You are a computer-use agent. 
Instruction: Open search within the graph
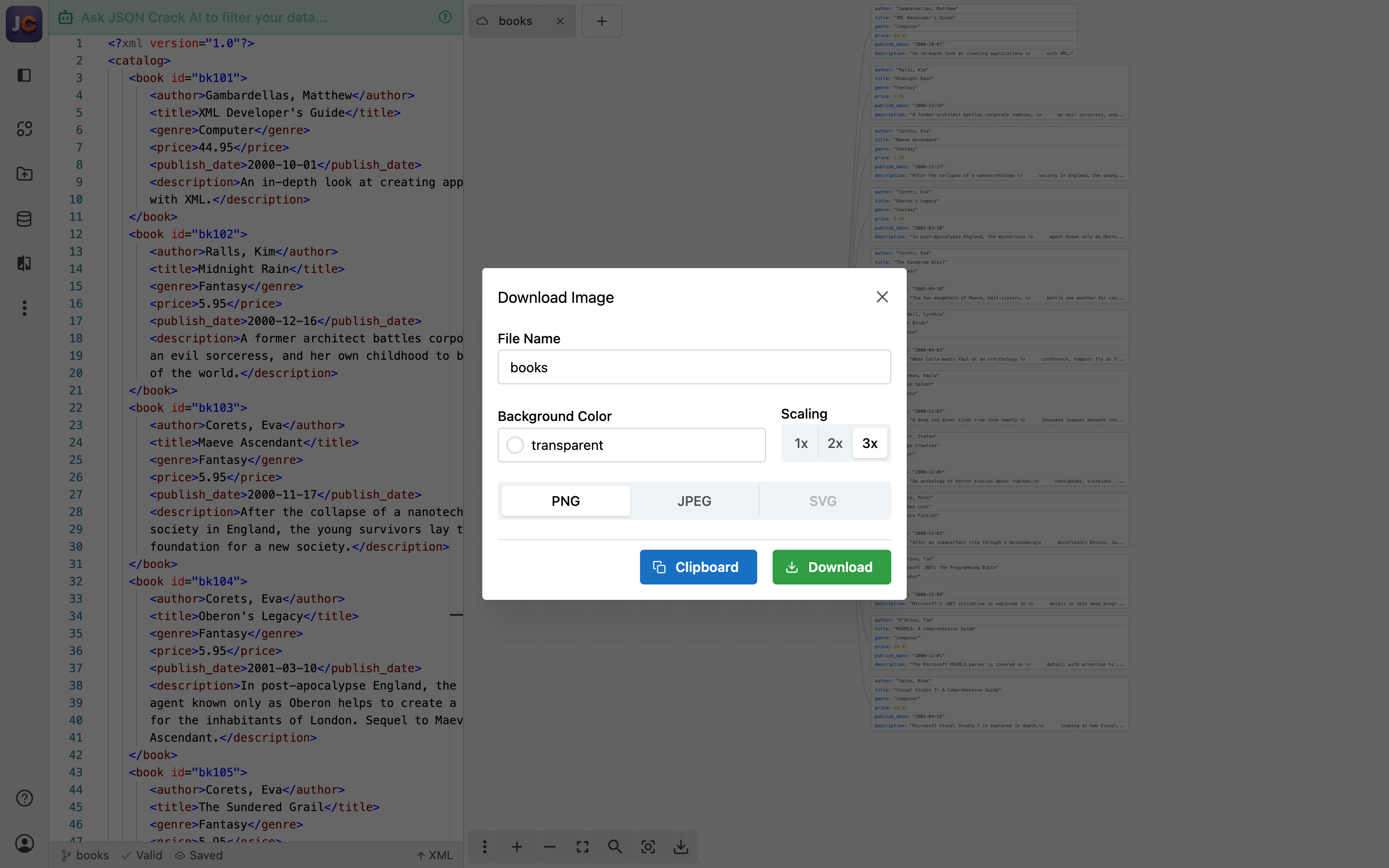coord(615,847)
